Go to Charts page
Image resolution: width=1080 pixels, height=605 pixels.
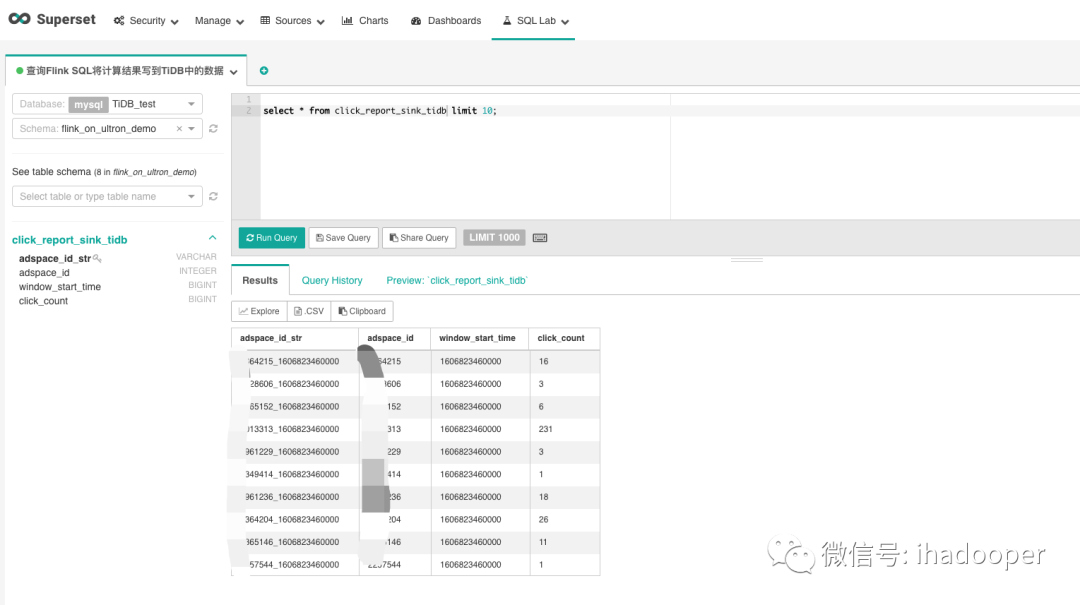pos(365,21)
